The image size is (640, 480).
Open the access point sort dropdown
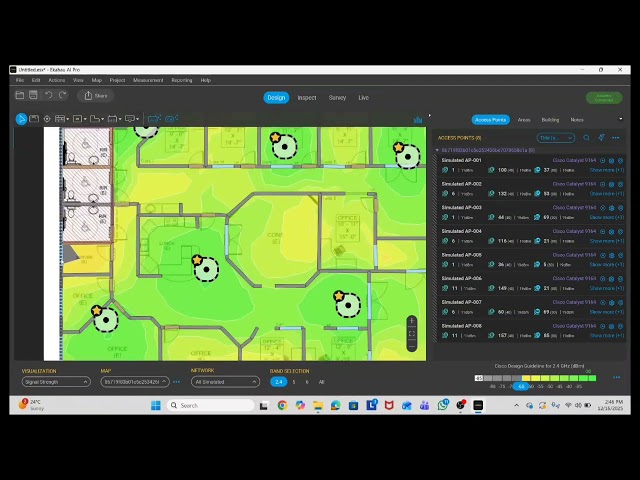tap(556, 138)
